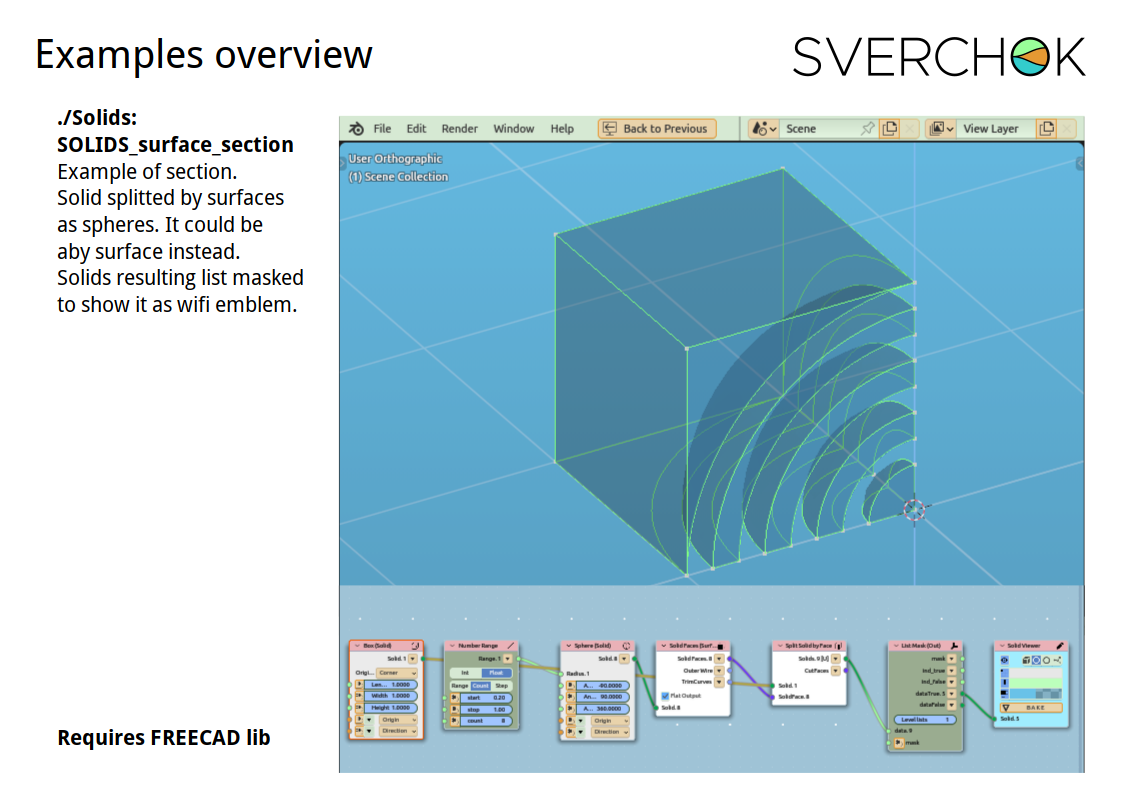Open the scene browse icon dropdown
Image resolution: width=1123 pixels, height=794 pixels.
tap(763, 129)
